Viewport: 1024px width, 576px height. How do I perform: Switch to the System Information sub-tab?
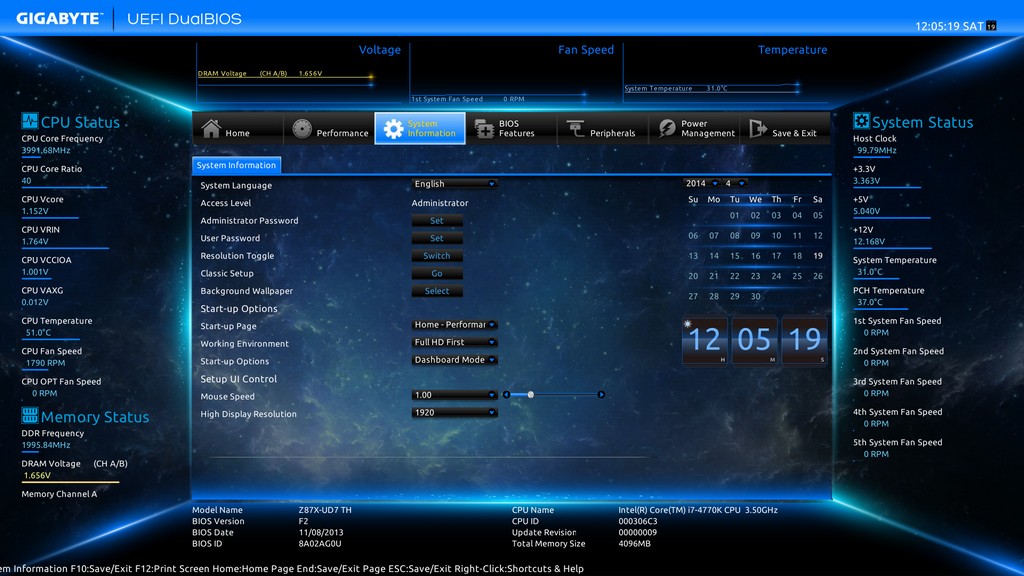click(x=236, y=165)
